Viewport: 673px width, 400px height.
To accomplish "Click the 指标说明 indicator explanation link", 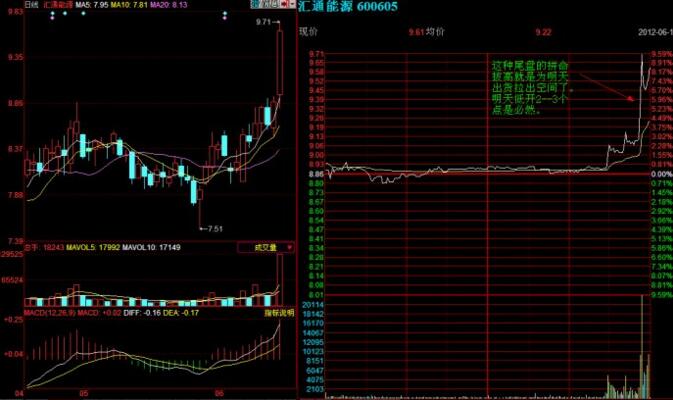I will coord(276,313).
